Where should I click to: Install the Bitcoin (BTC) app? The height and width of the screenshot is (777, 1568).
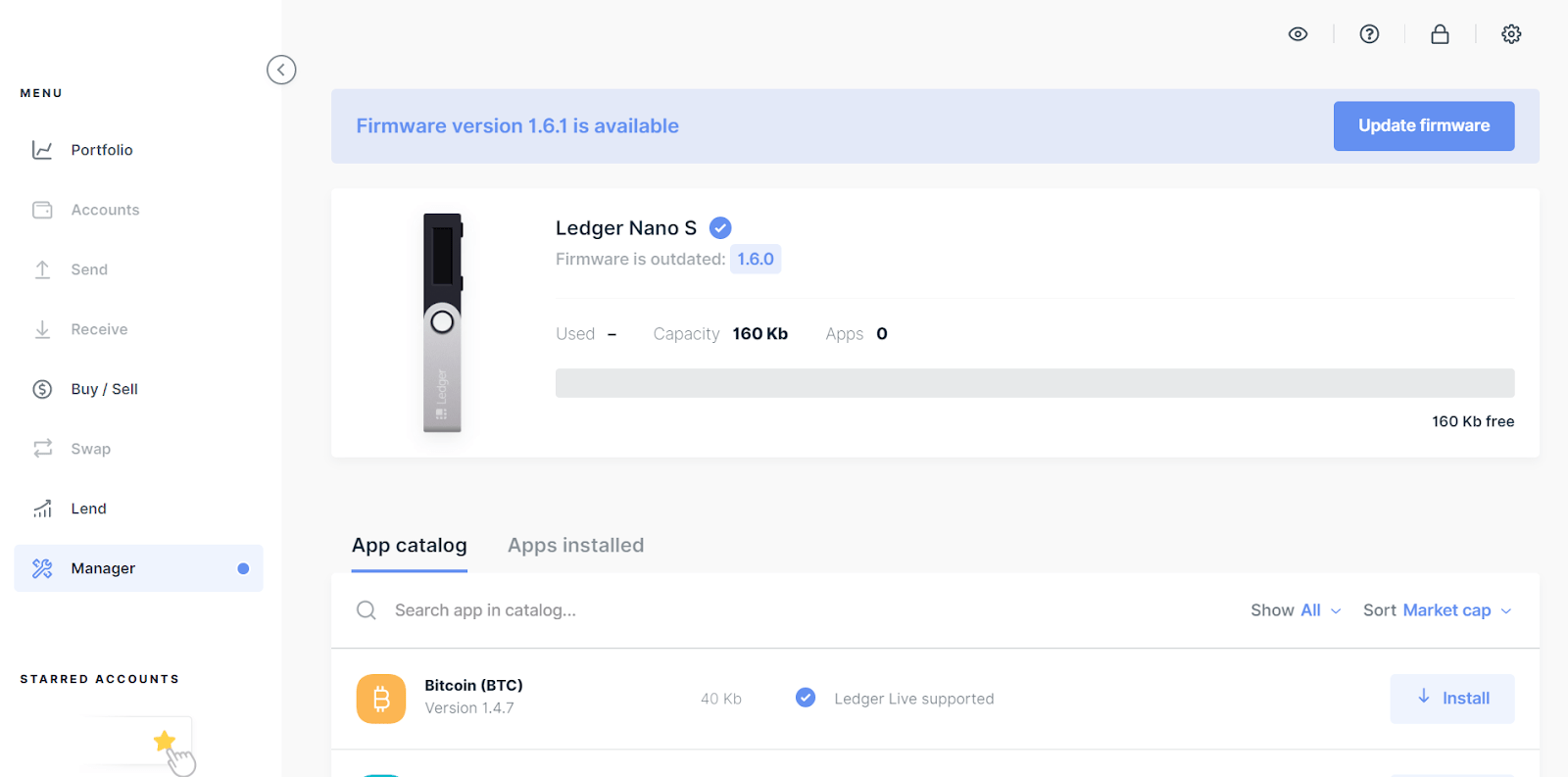[x=1451, y=698]
